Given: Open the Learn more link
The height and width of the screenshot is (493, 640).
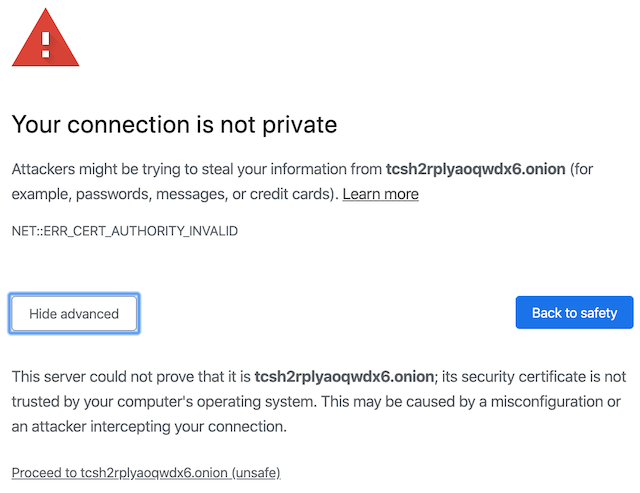Looking at the screenshot, I should pyautogui.click(x=380, y=194).
